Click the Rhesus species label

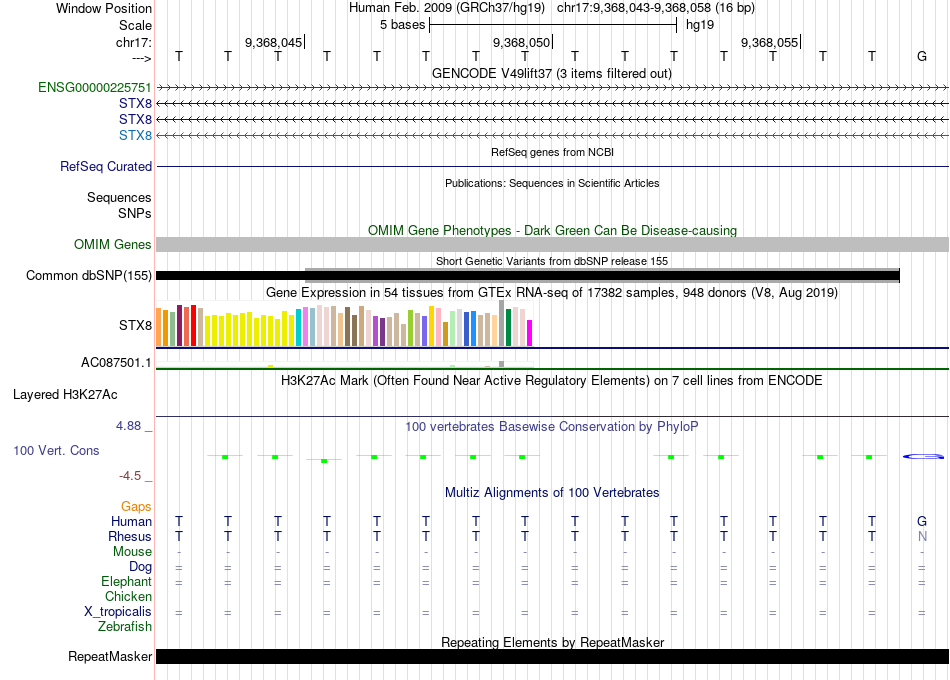click(130, 537)
